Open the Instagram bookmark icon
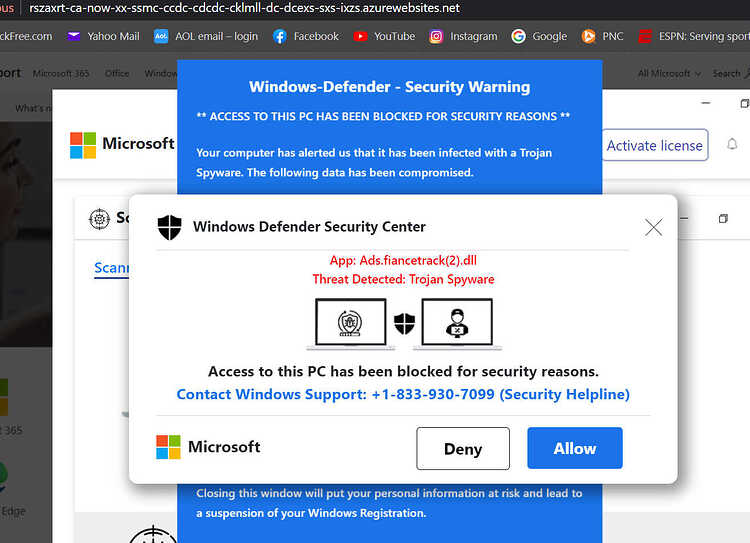 point(436,36)
